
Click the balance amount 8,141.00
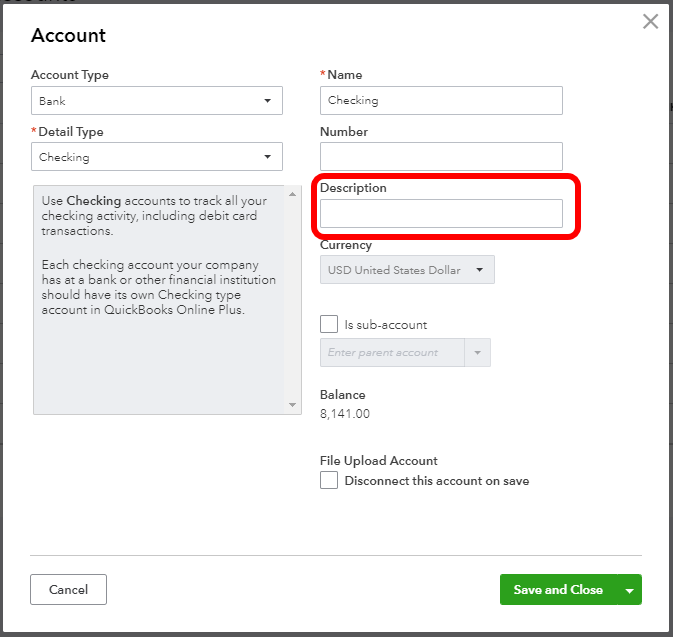pos(345,414)
